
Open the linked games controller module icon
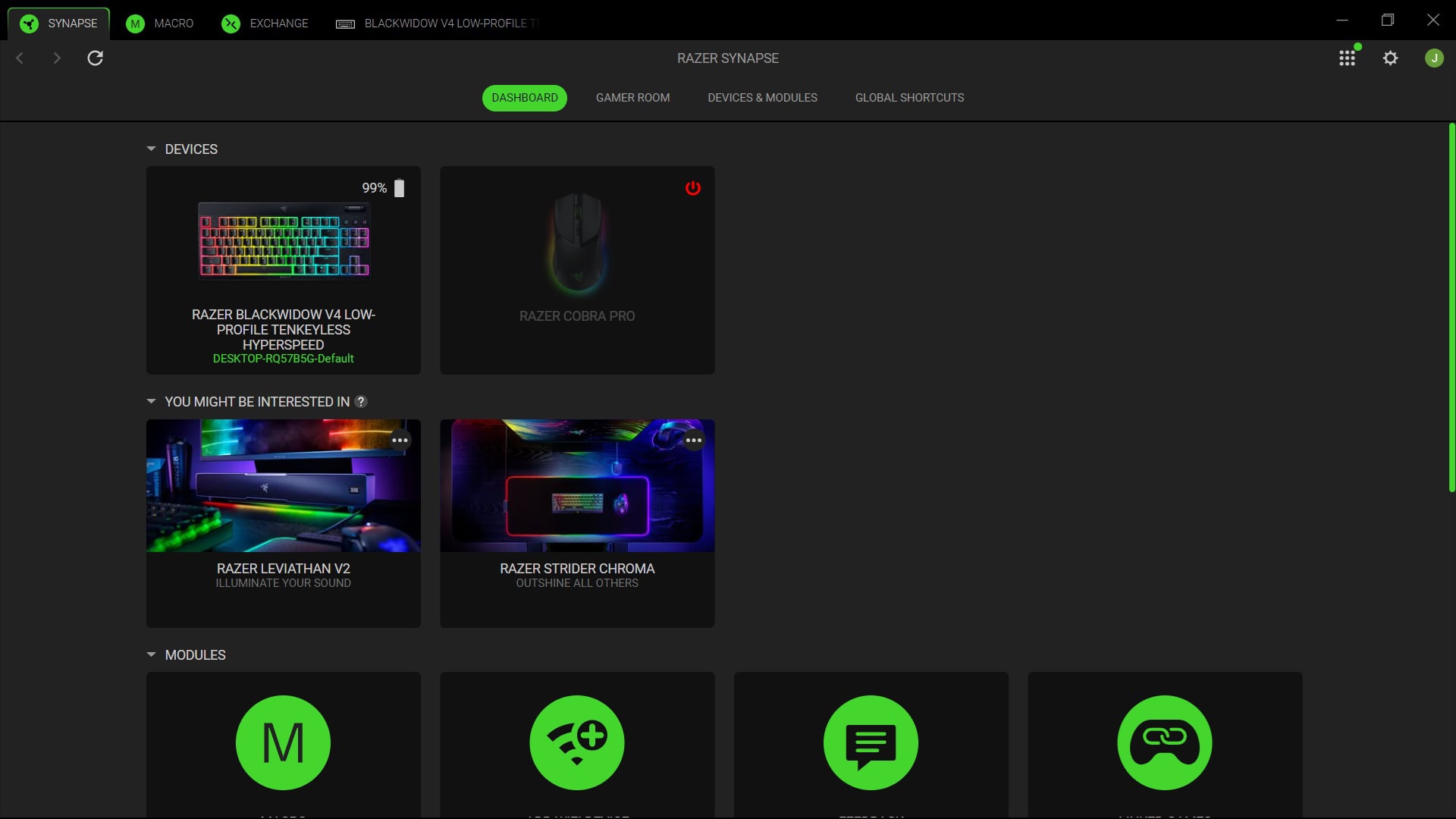tap(1165, 743)
